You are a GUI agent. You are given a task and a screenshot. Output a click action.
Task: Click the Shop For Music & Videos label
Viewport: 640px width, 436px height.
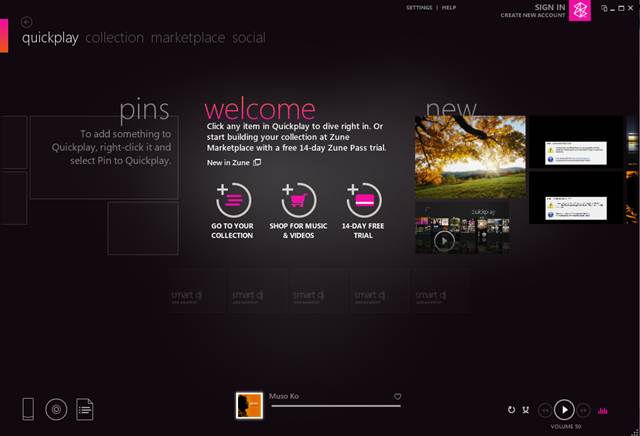pos(298,231)
